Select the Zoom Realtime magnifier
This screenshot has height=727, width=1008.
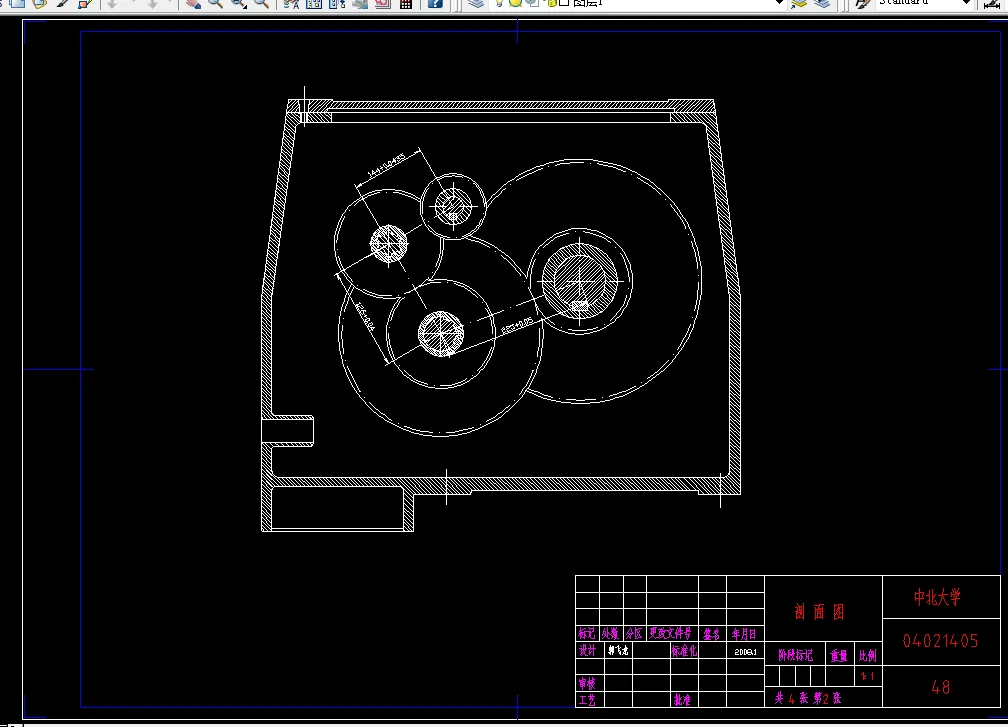pyautogui.click(x=215, y=3)
